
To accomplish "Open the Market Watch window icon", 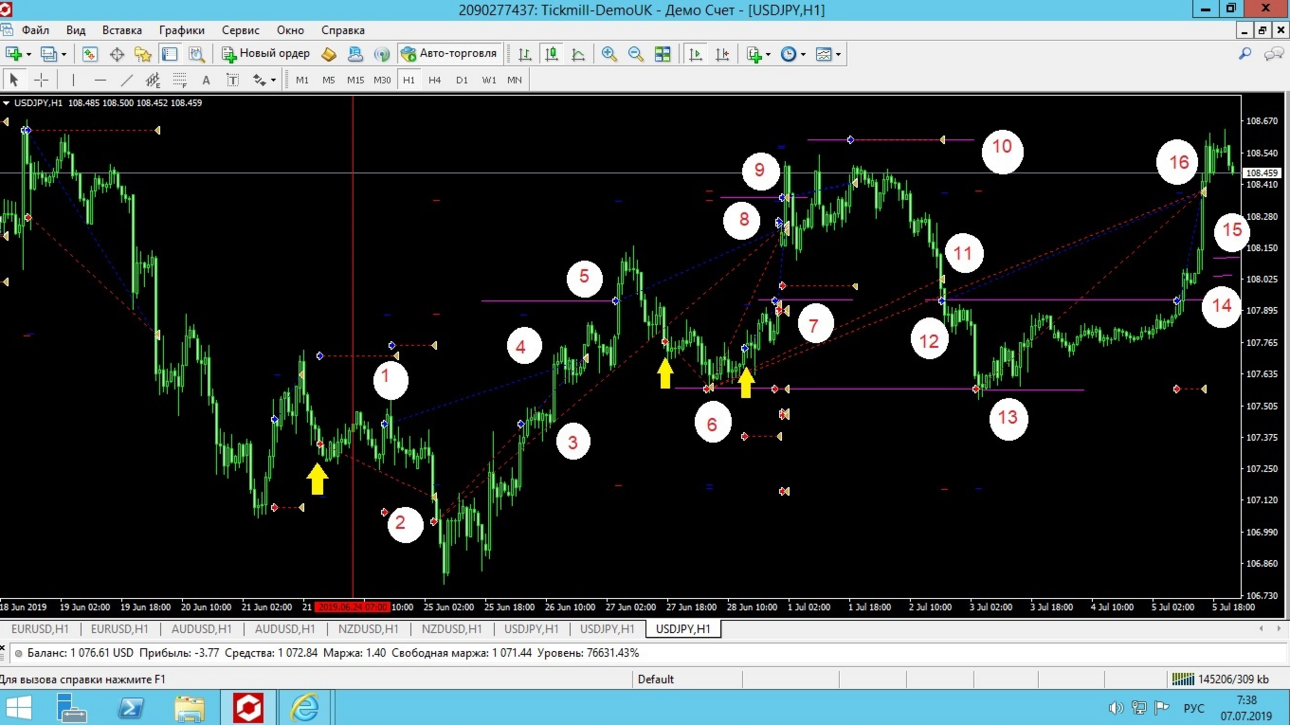I will point(90,54).
